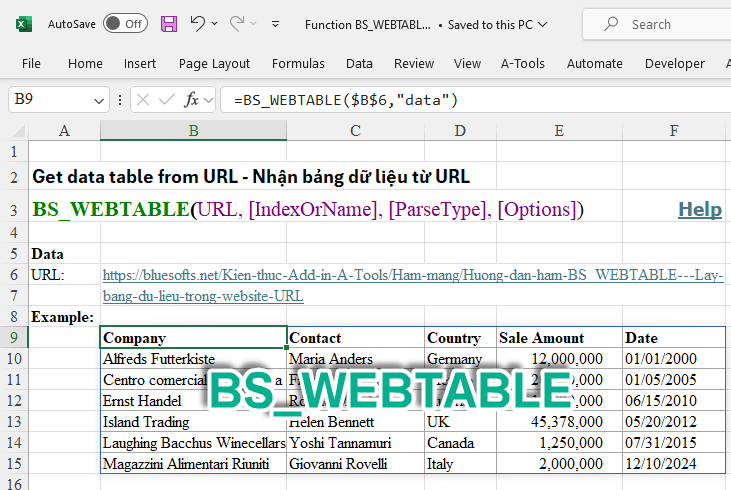
Task: Switch to the Developer tab
Action: (x=675, y=63)
